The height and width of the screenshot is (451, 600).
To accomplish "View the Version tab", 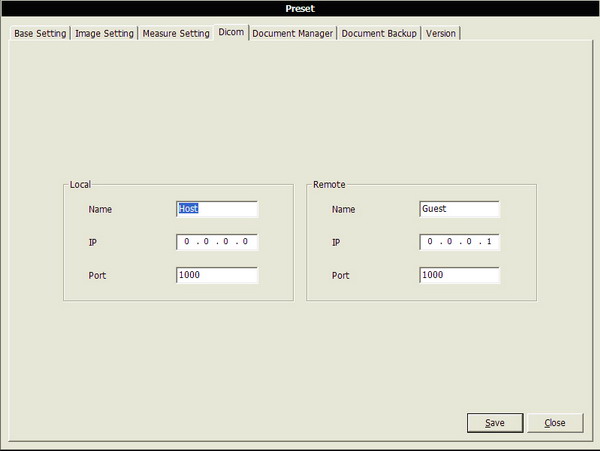I will coord(440,33).
